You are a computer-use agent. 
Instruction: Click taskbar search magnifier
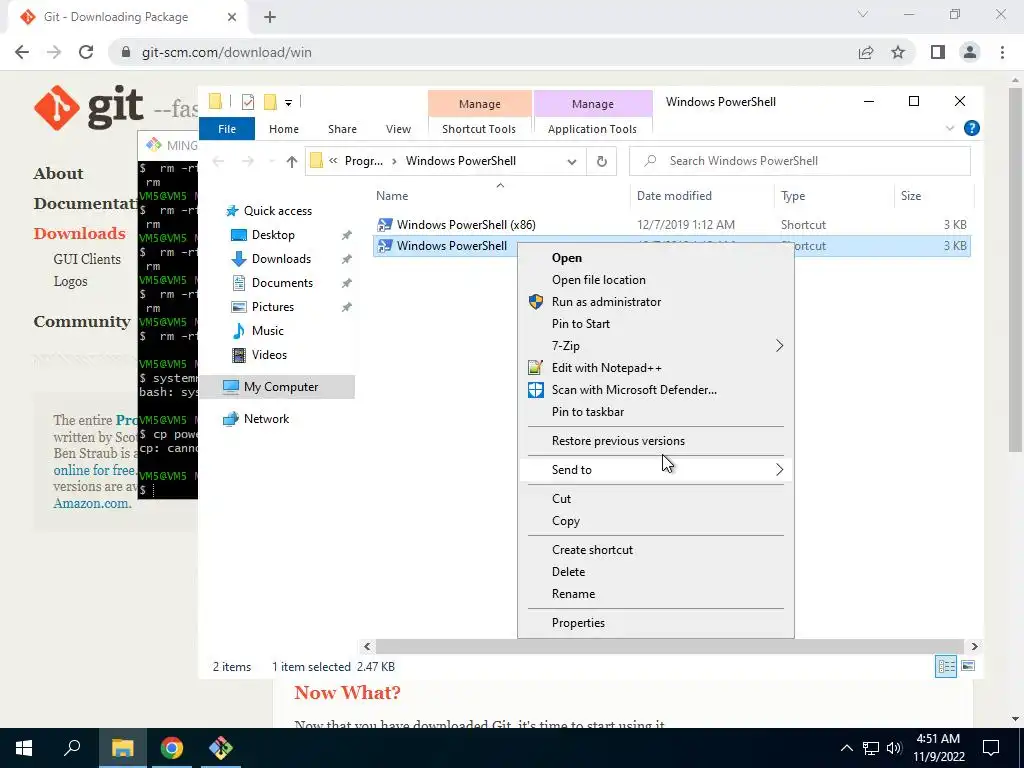point(72,748)
